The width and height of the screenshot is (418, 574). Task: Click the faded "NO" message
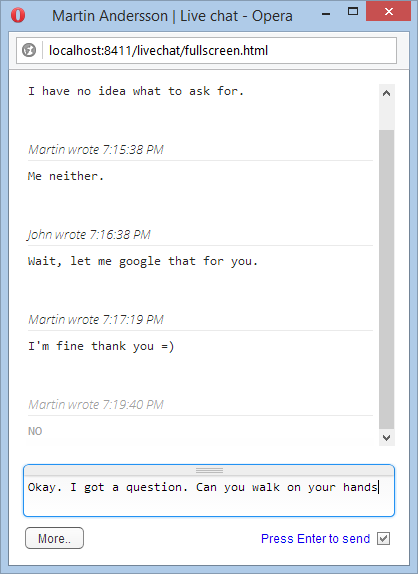click(x=35, y=431)
